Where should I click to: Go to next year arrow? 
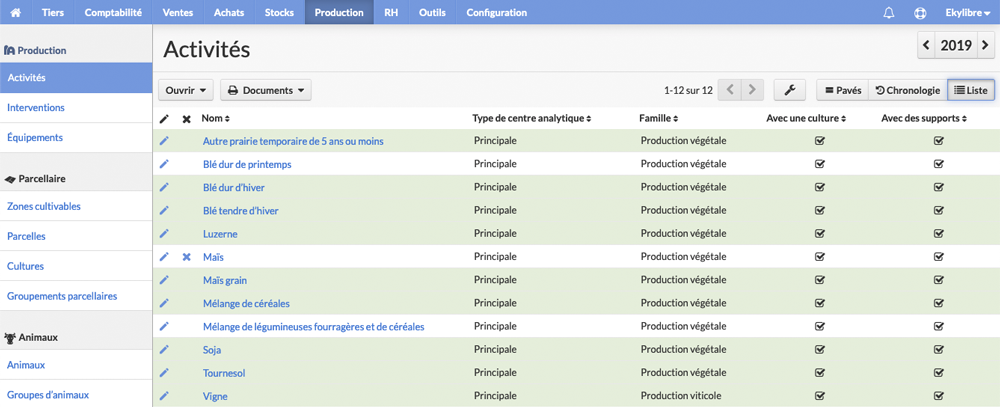coord(986,45)
